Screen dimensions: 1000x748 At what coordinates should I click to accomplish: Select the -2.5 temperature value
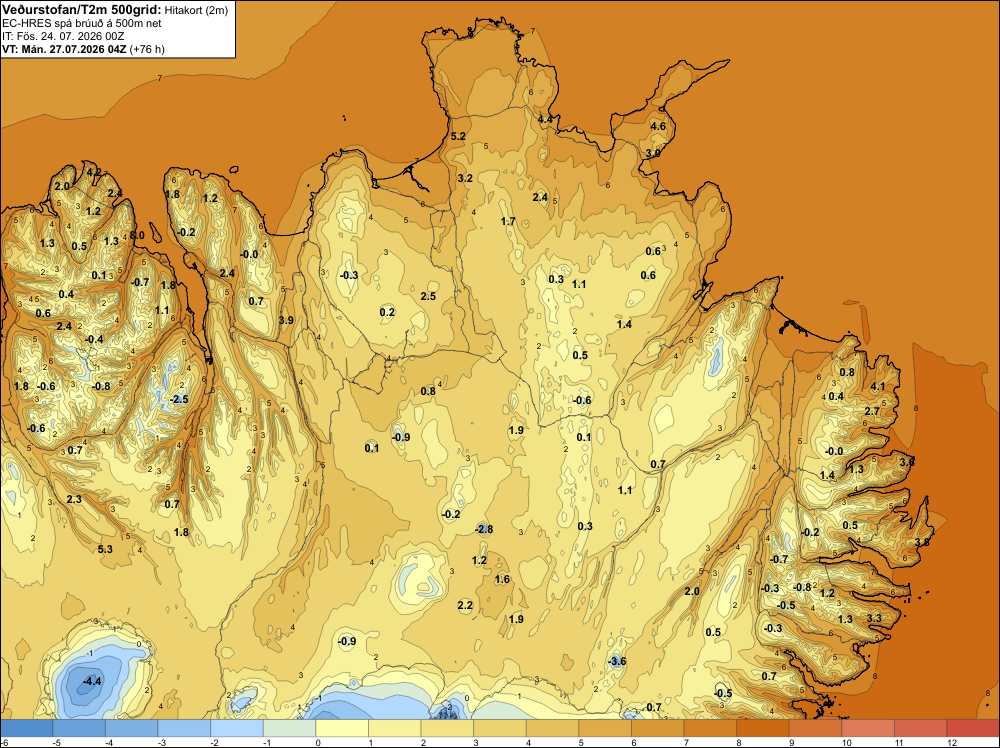[x=179, y=399]
